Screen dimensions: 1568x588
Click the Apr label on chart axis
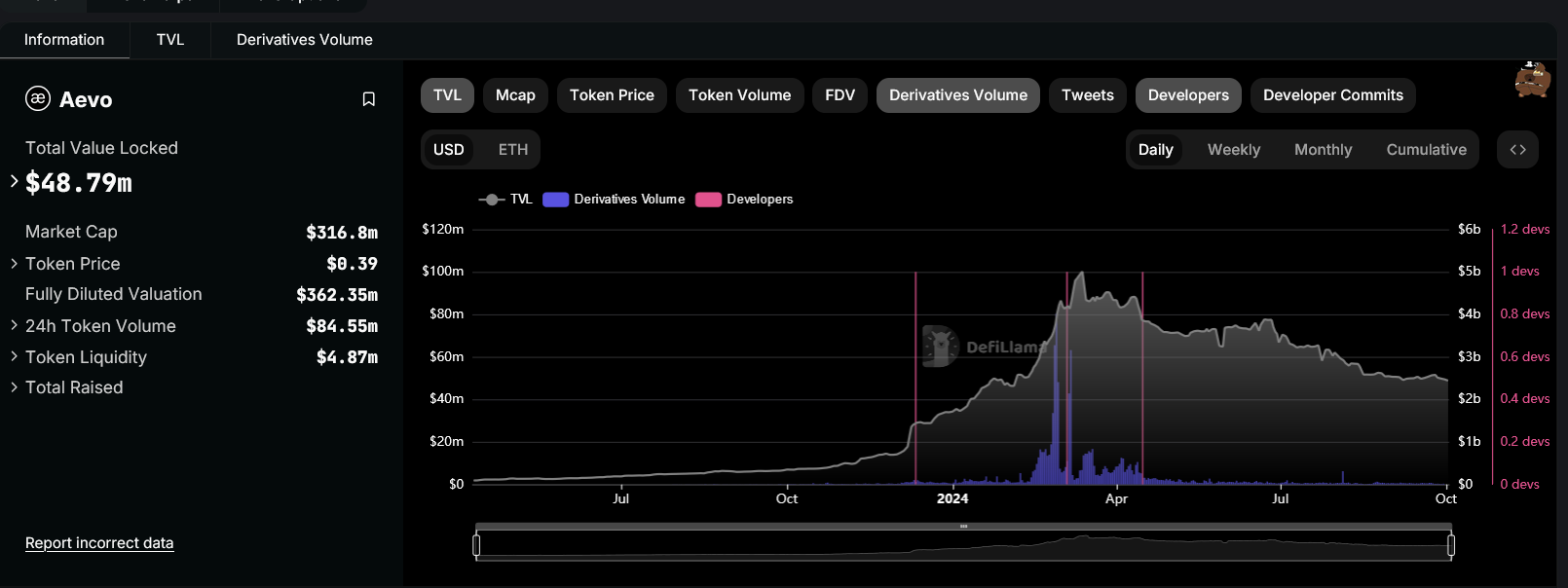[x=1116, y=498]
